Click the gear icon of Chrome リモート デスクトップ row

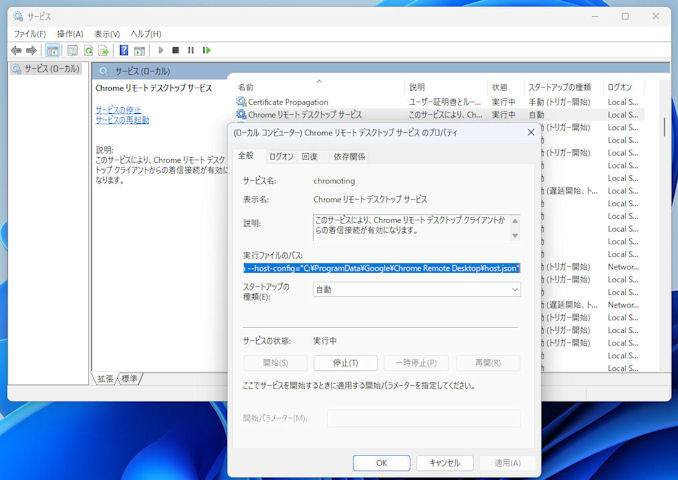[241, 115]
